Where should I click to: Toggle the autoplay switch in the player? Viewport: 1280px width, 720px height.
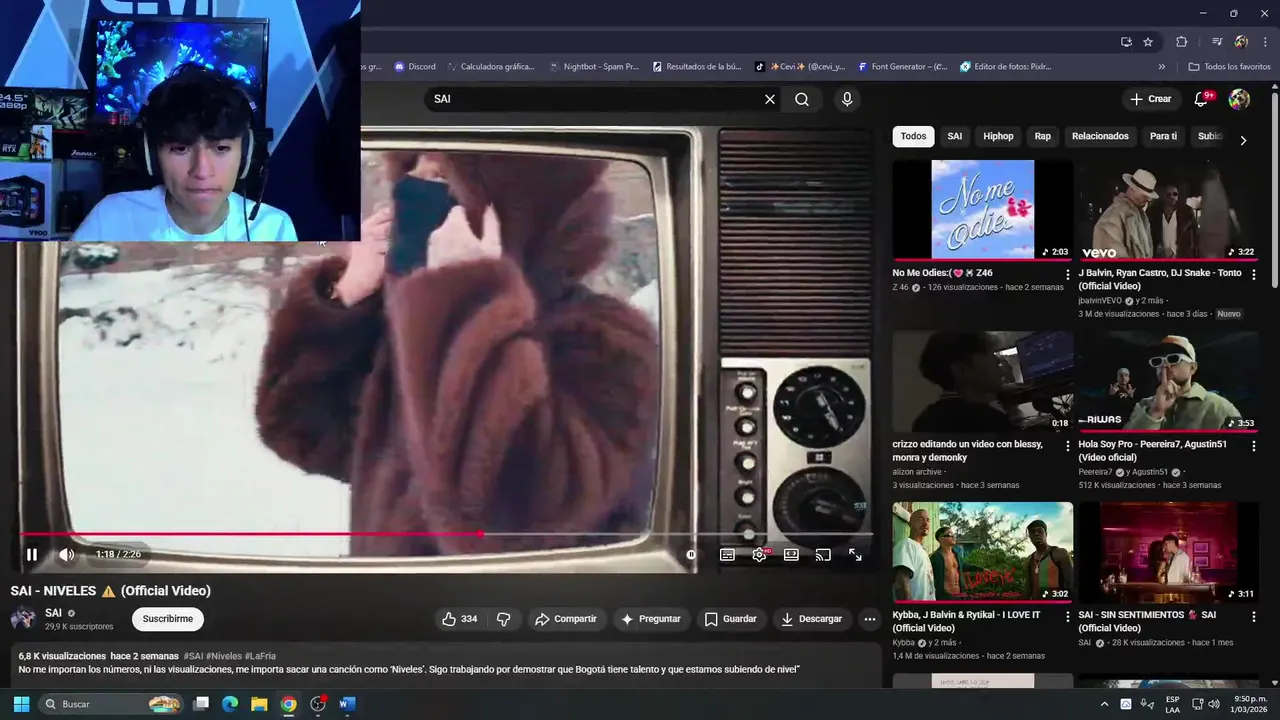point(691,554)
